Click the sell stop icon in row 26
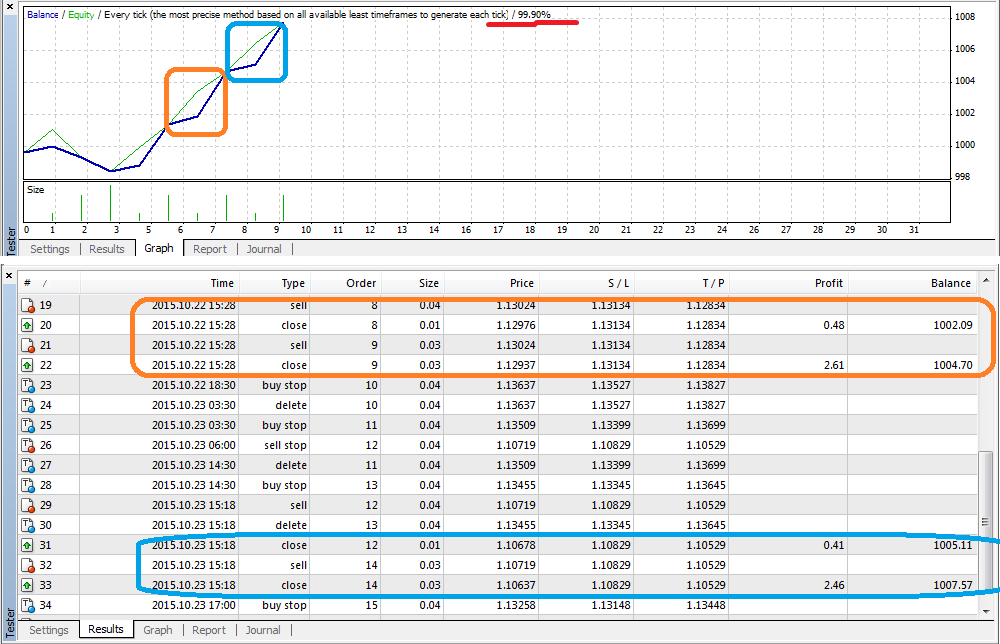The image size is (1000, 644). pyautogui.click(x=29, y=445)
